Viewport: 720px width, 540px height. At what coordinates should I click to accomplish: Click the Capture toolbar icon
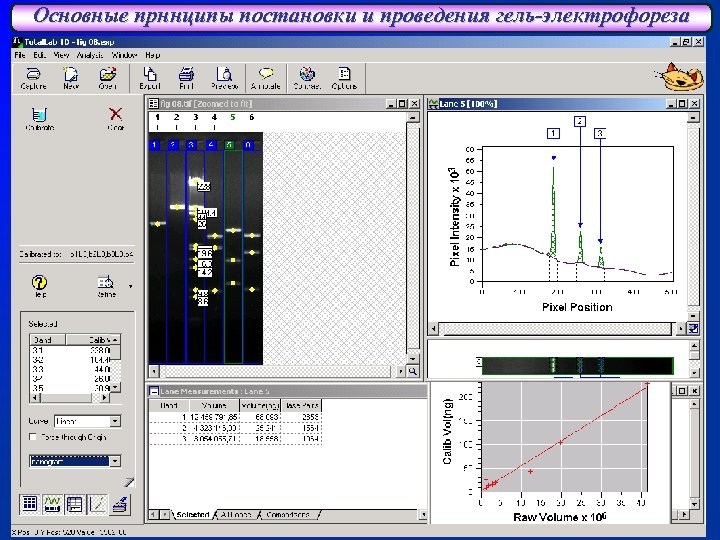click(33, 75)
